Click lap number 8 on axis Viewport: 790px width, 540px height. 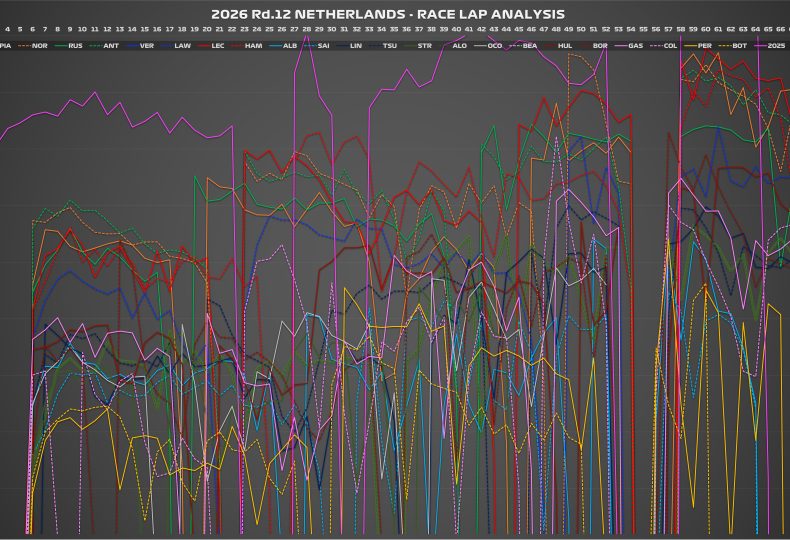click(57, 30)
